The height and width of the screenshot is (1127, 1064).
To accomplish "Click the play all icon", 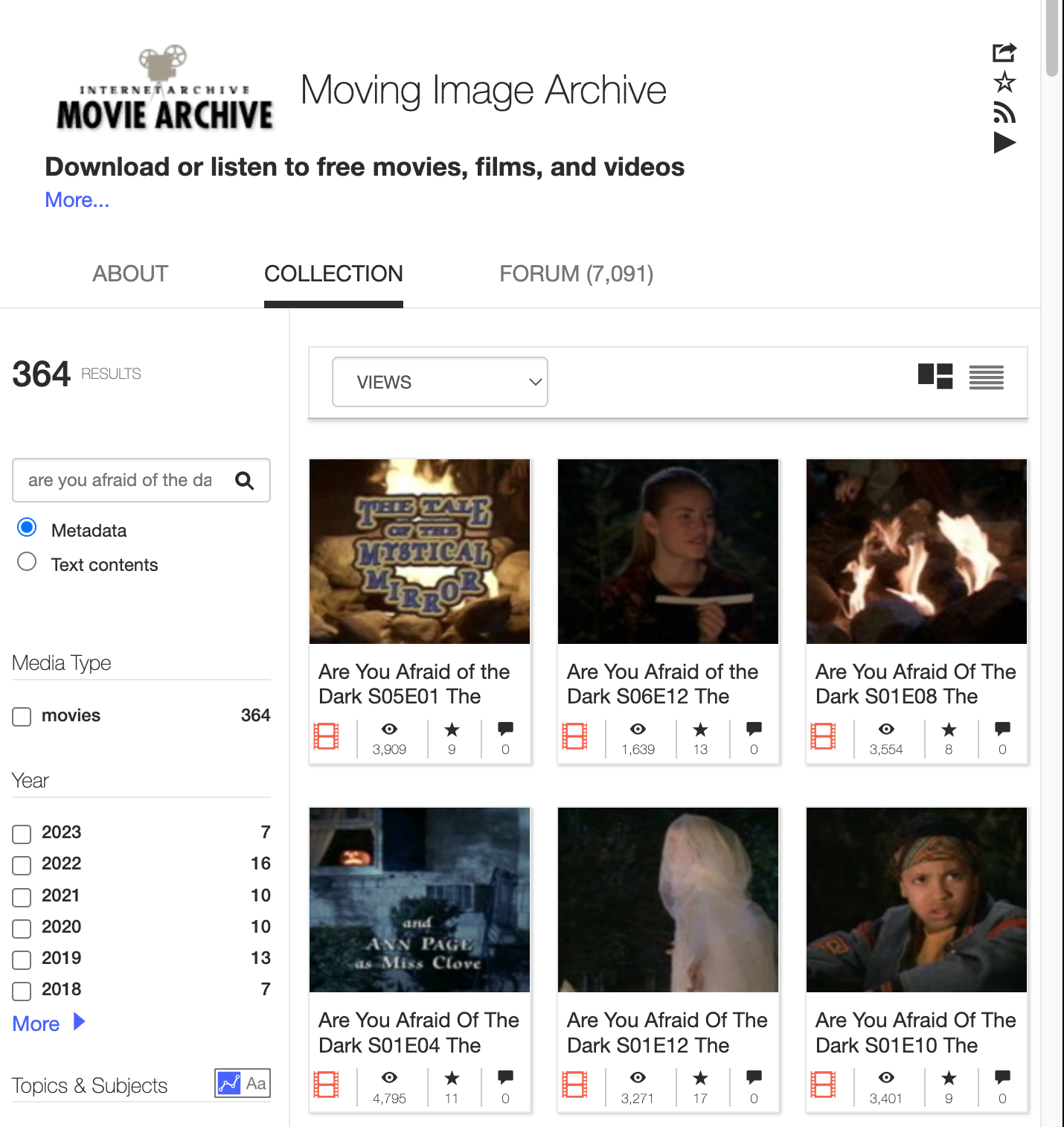I will tap(1004, 142).
